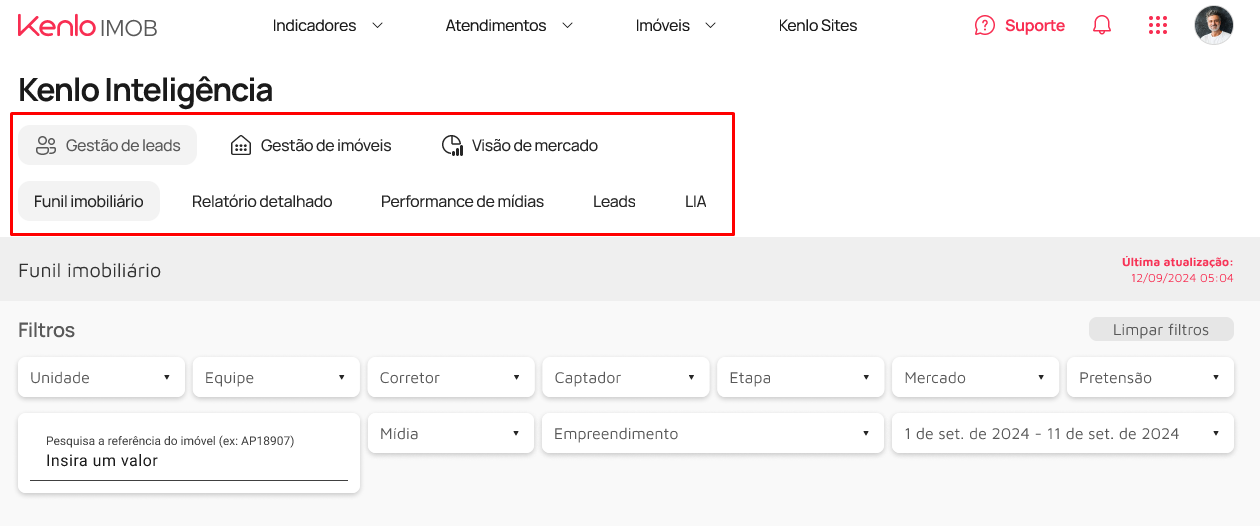Open the date range picker dropdown

point(1063,434)
